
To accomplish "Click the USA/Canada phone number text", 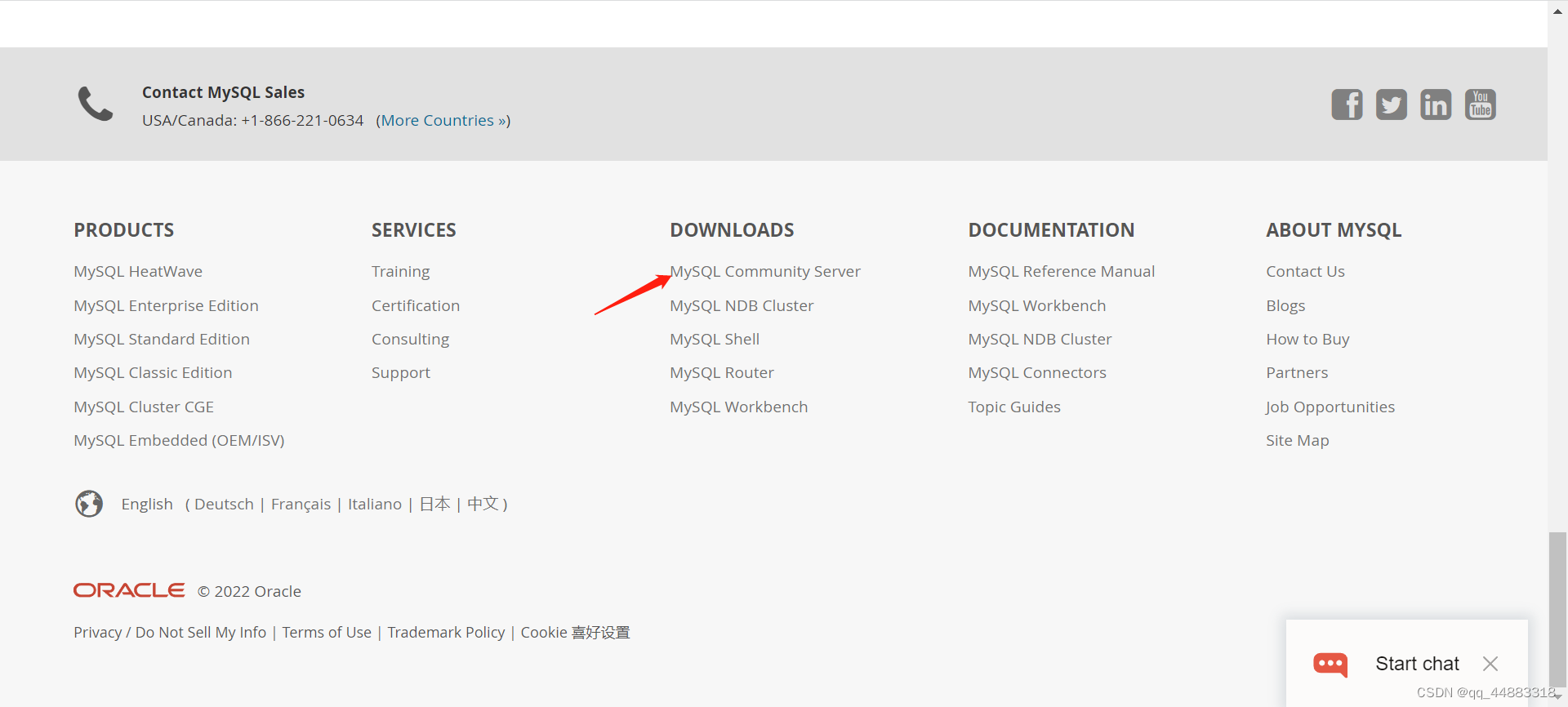I will tap(252, 121).
